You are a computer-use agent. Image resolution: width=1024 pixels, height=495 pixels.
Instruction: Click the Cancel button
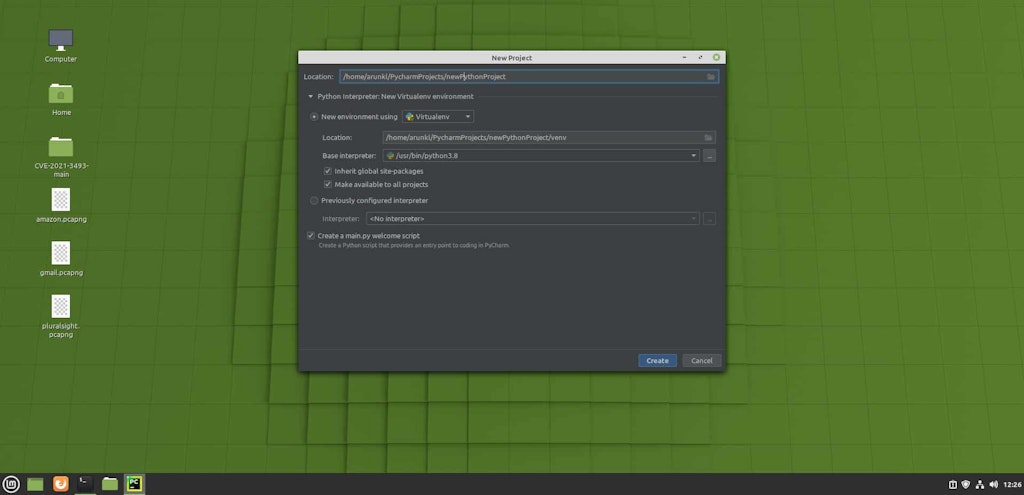(x=702, y=360)
